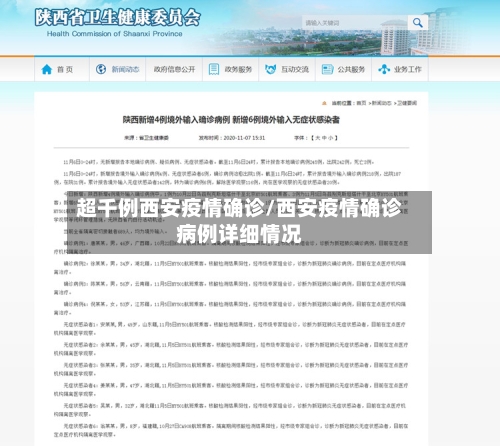Viewport: 500px width, 446px height.
Task: Open the 新闻动态 navigation item
Action: [117, 69]
